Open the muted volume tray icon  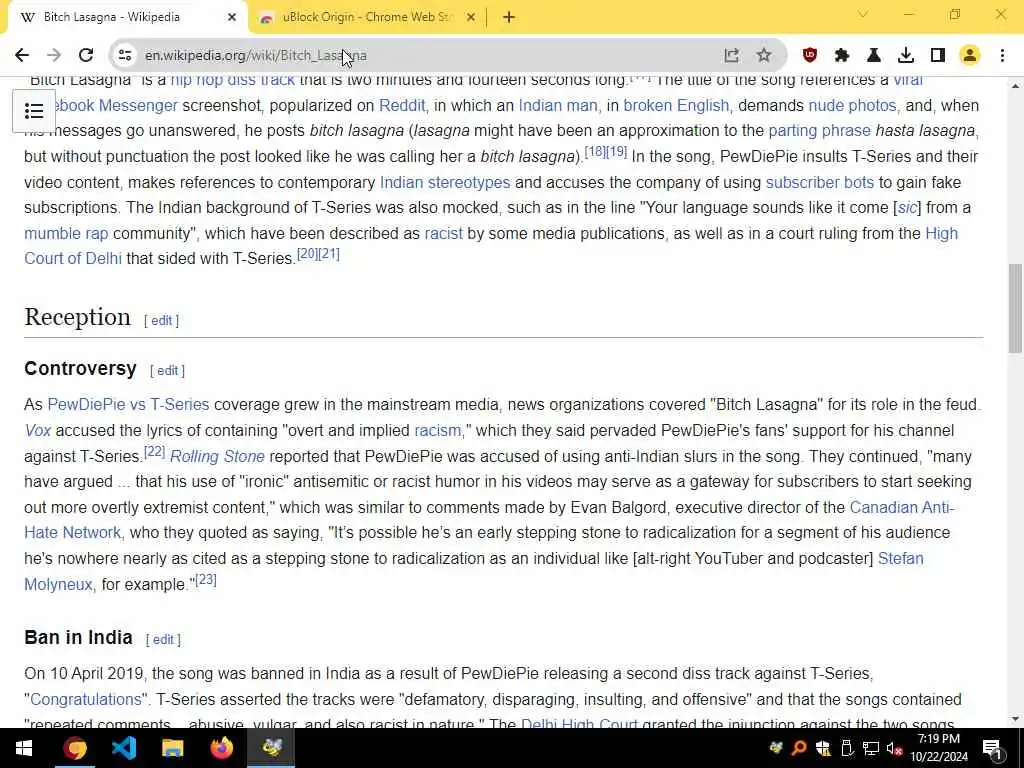pos(895,749)
